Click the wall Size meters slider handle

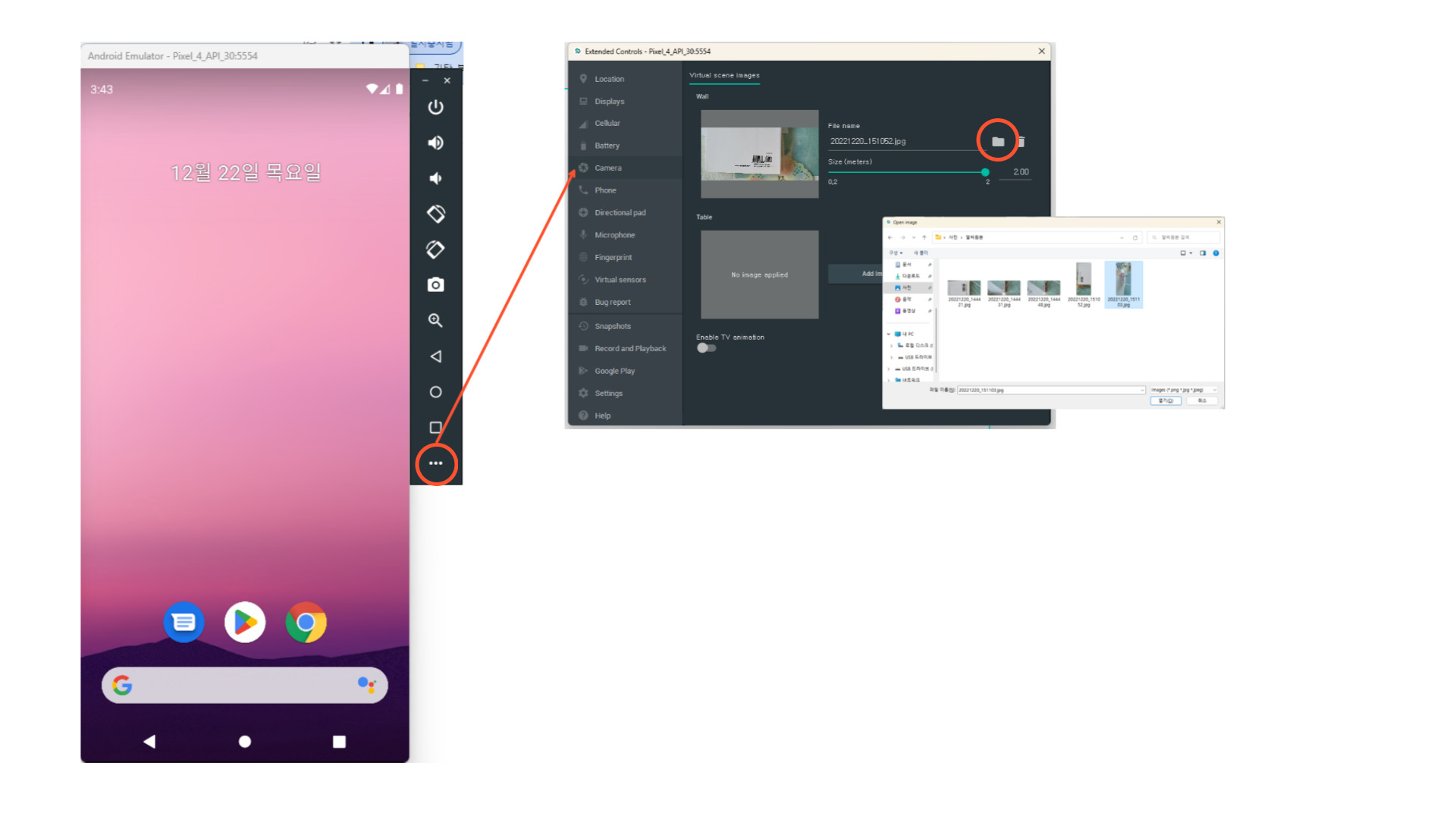pos(985,172)
